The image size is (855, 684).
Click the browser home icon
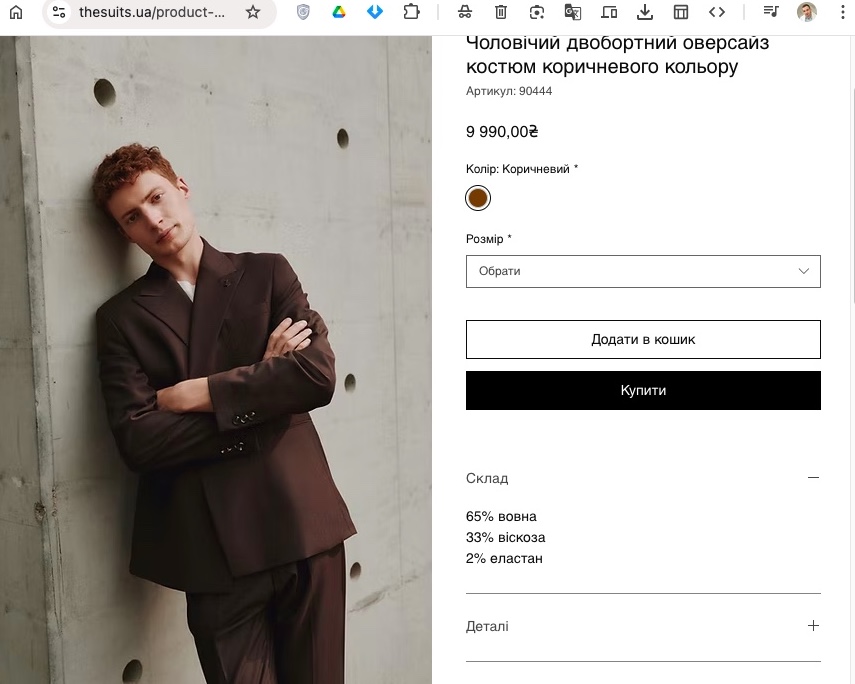pyautogui.click(x=16, y=12)
